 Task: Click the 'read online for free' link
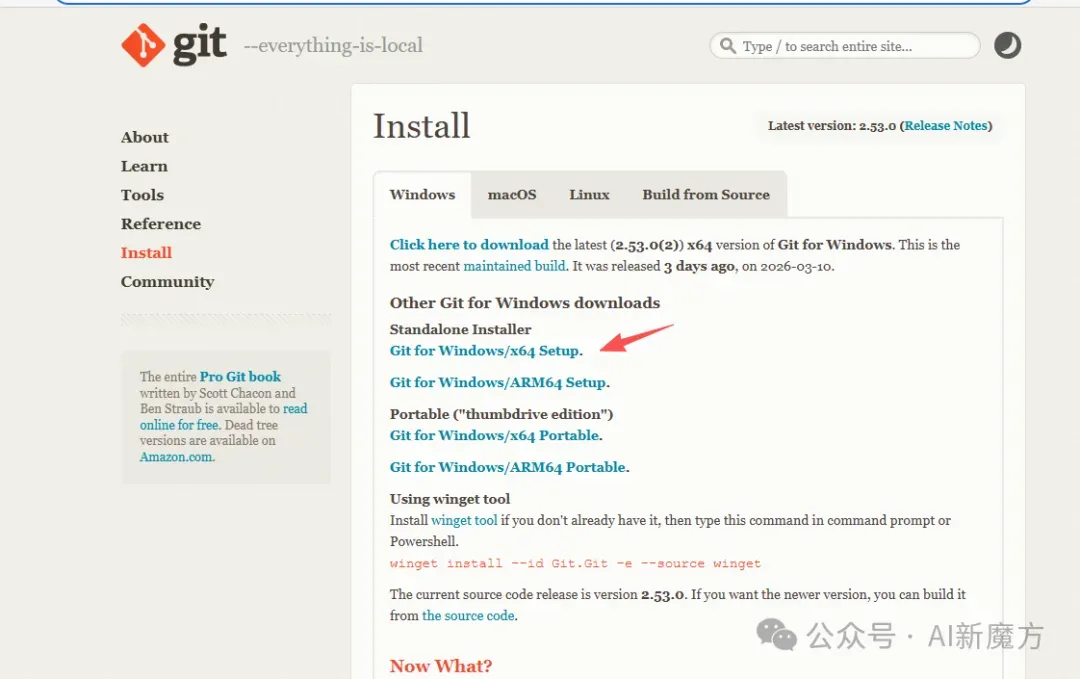pos(223,417)
